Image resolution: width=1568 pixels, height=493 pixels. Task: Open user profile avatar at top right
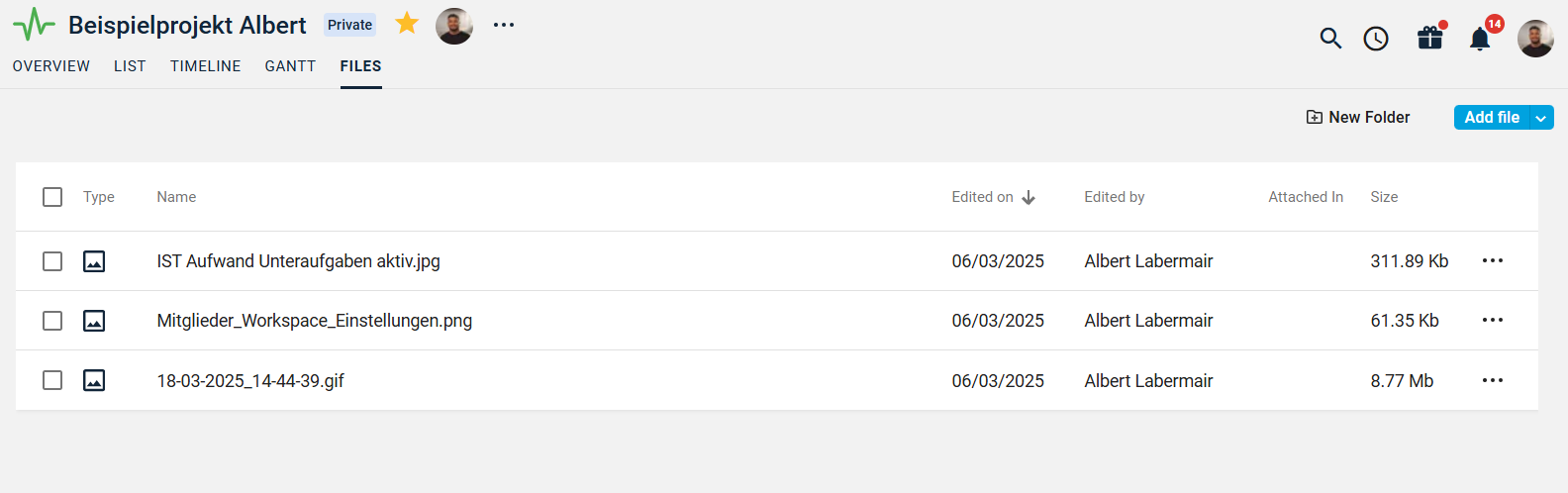1535,39
